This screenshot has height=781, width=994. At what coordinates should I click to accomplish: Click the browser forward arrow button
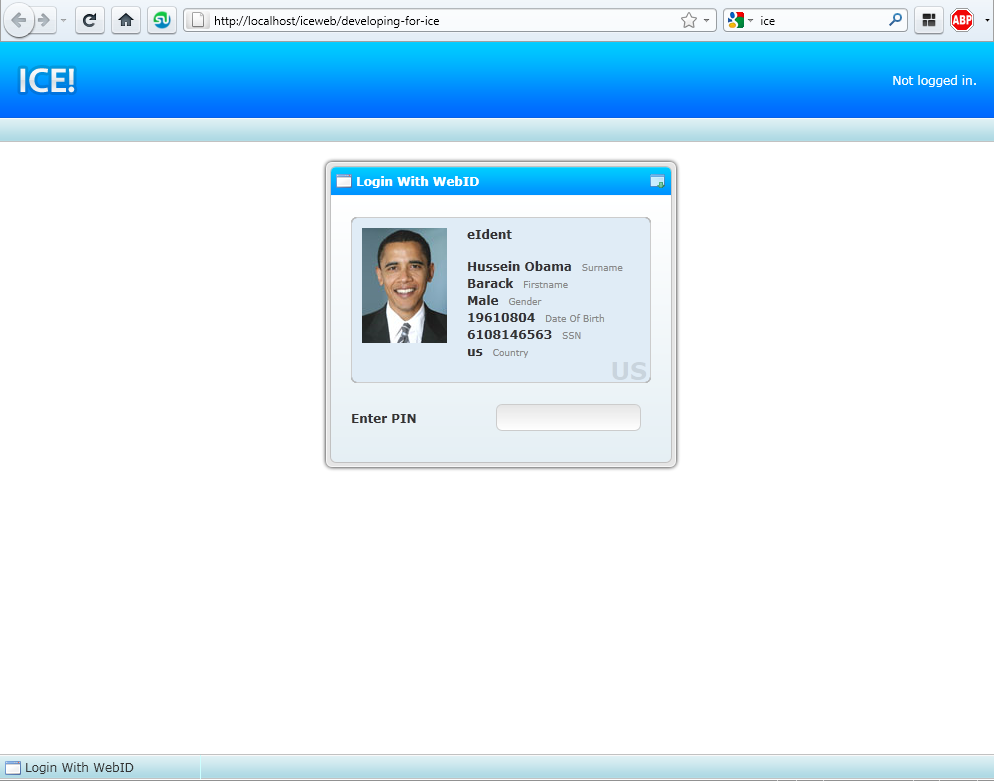click(44, 20)
